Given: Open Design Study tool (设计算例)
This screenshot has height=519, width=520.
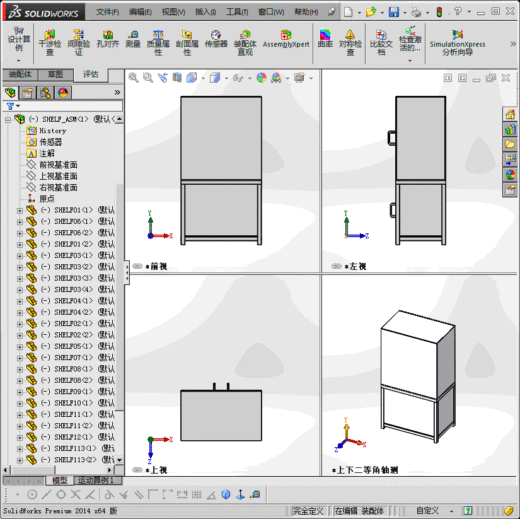Looking at the screenshot, I should 19,39.
